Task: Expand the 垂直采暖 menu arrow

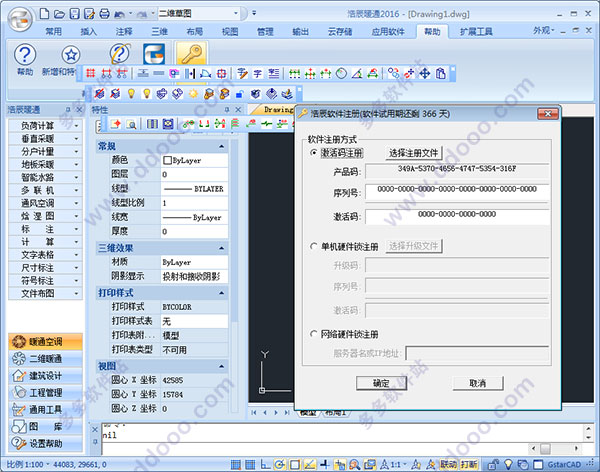Action: [77, 139]
